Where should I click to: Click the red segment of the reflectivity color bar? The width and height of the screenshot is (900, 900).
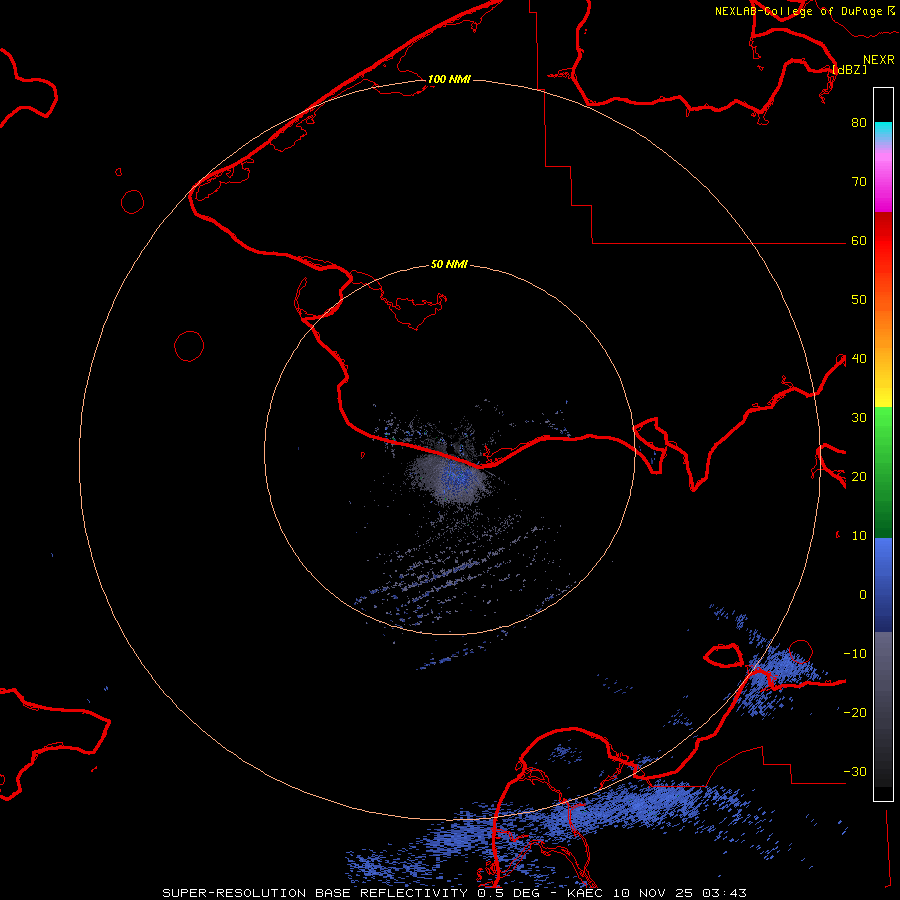click(x=883, y=241)
